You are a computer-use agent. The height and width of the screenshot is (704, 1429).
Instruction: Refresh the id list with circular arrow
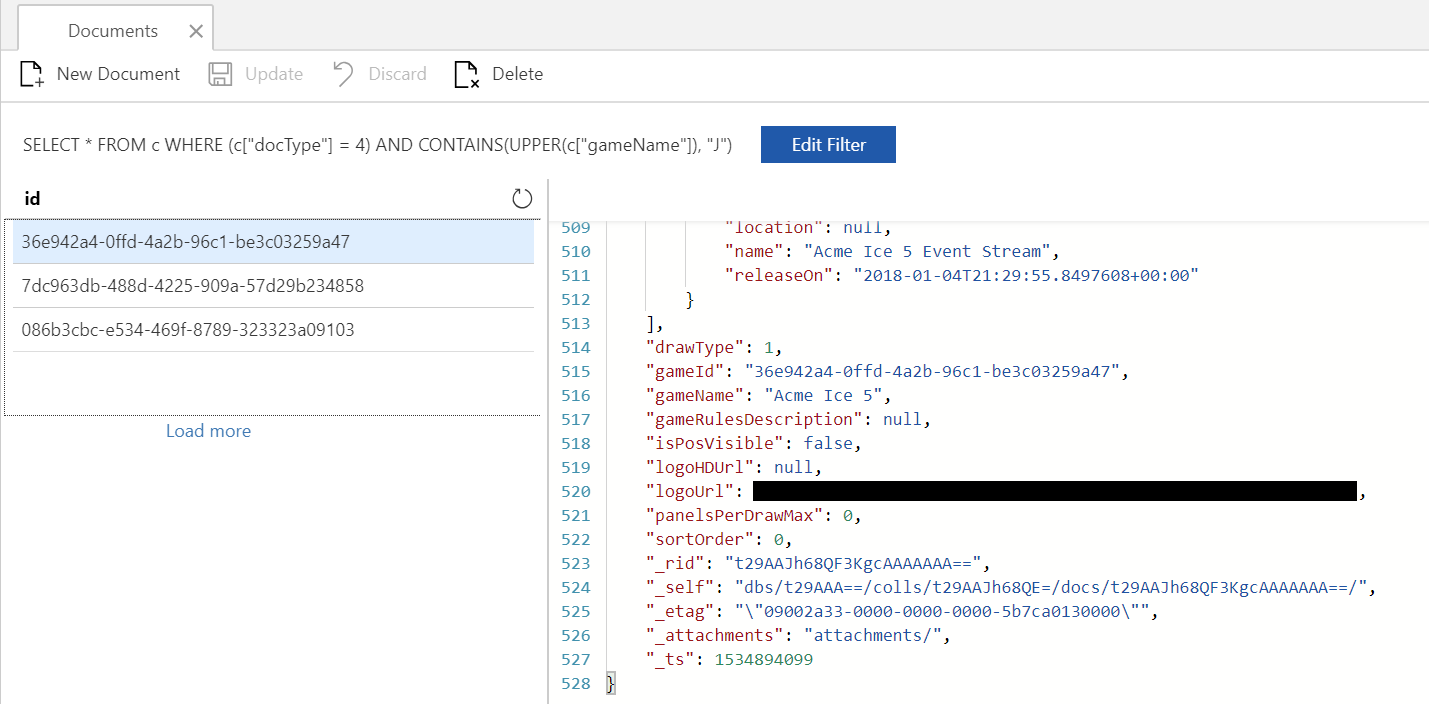coord(522,198)
